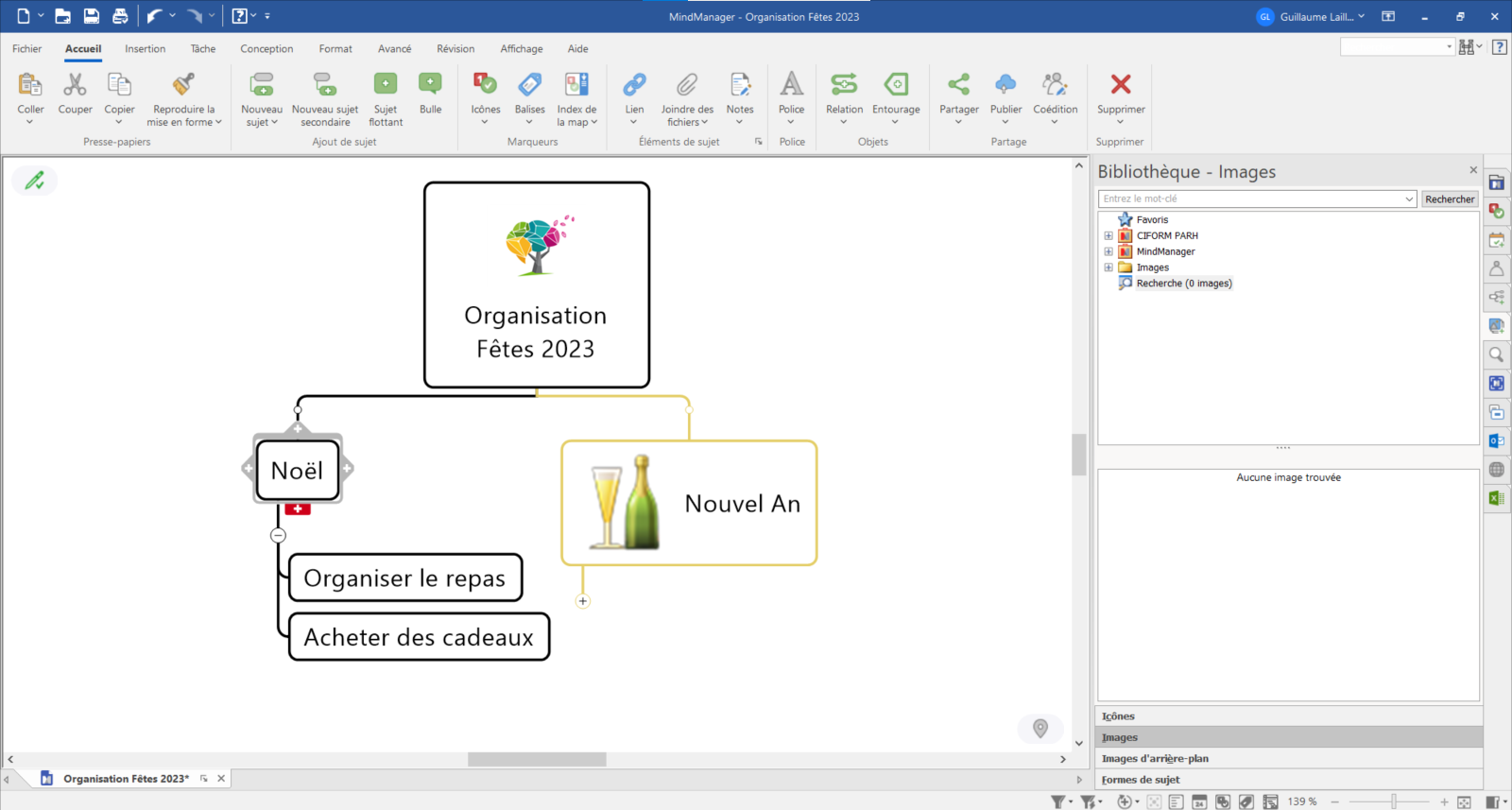Screen dimensions: 1512x810
Task: Expand the MindManager library folder
Action: point(1108,252)
